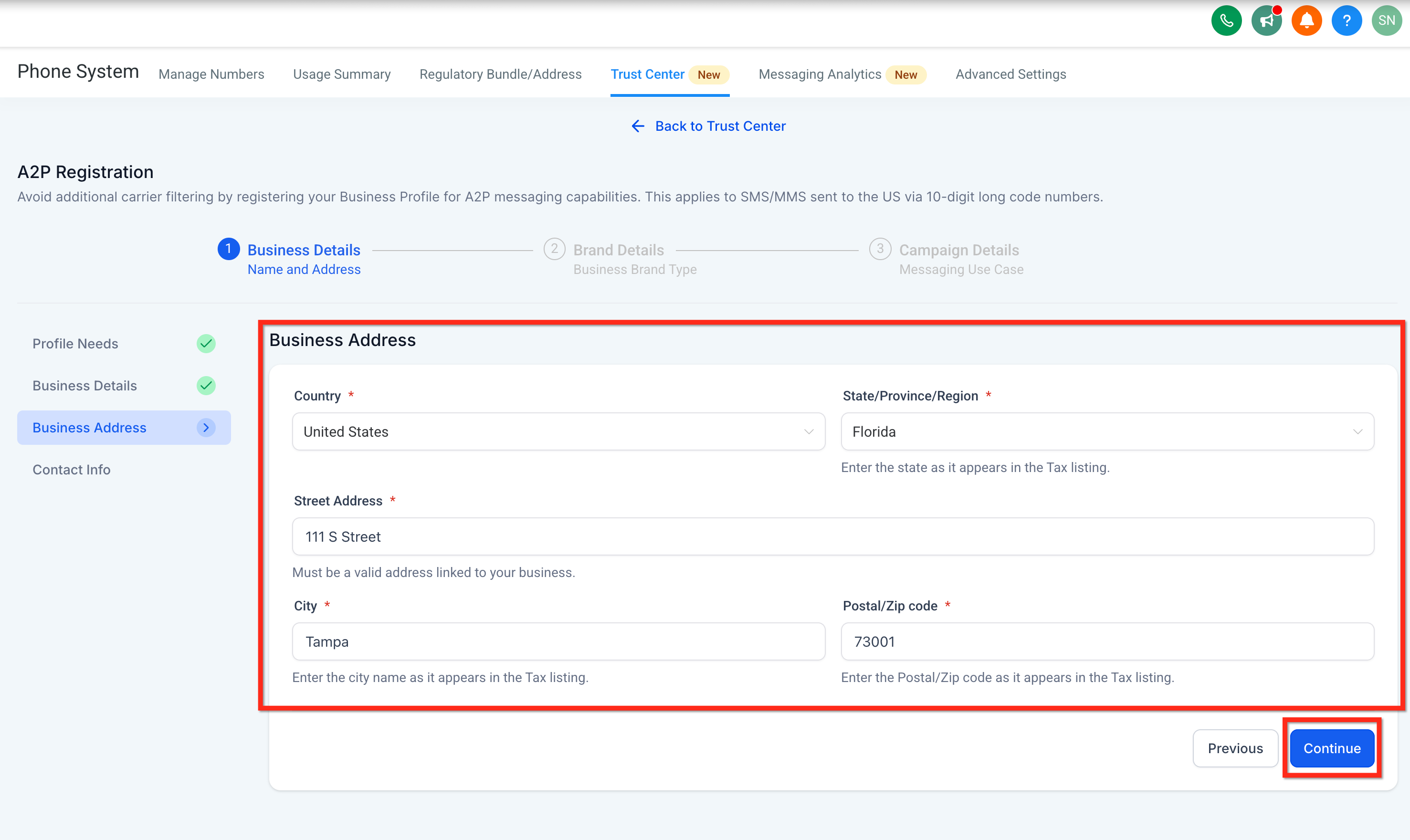Click the Business Details green checkmark
The height and width of the screenshot is (840, 1410).
coord(206,386)
